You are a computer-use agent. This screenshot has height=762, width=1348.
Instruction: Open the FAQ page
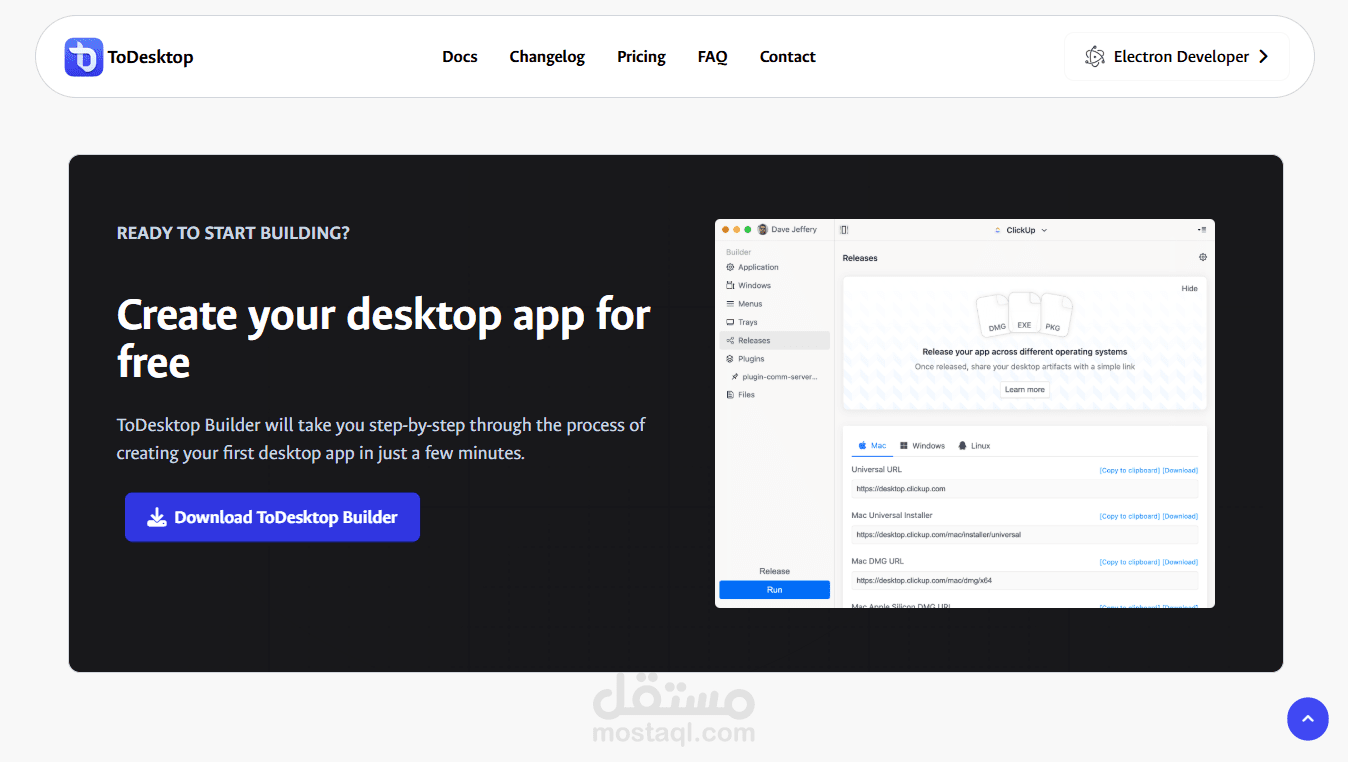712,57
